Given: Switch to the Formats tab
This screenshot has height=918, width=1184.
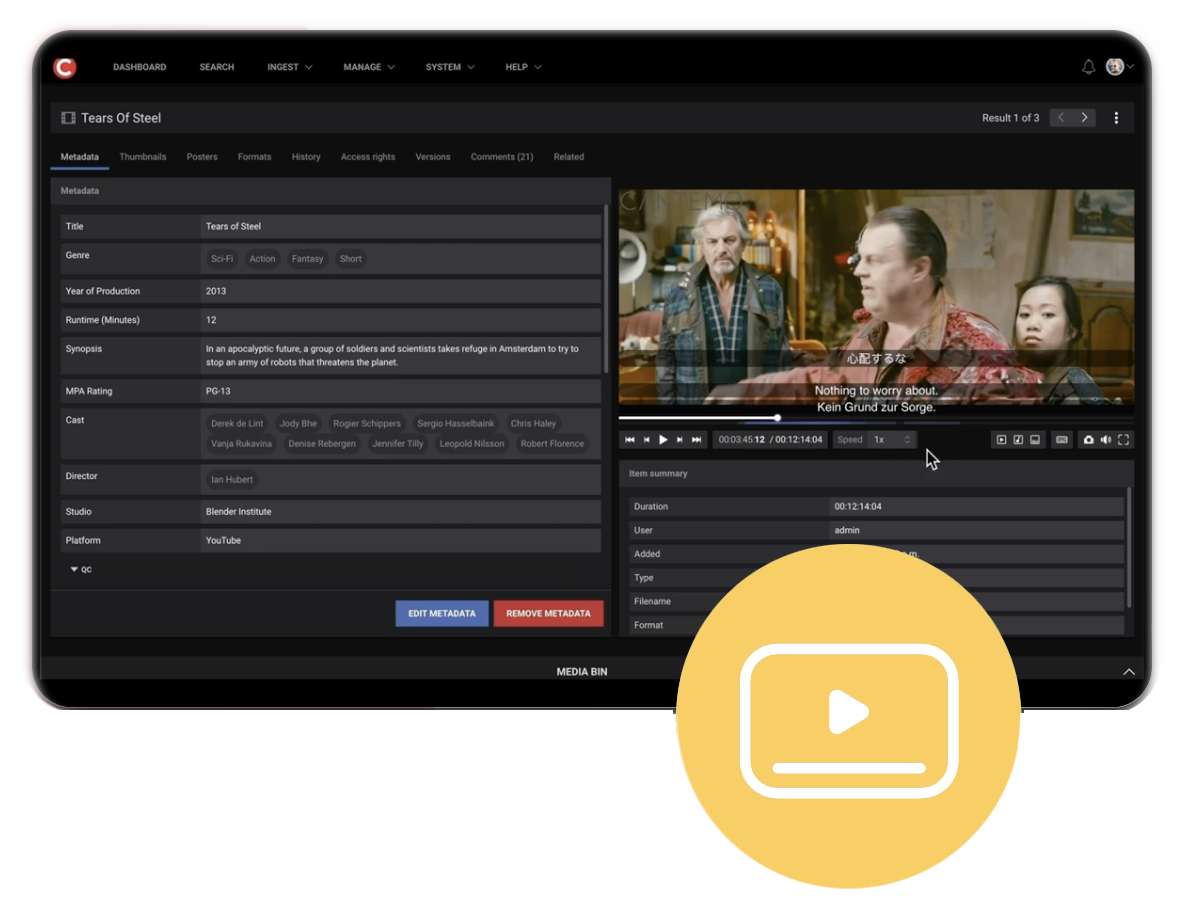Looking at the screenshot, I should 254,157.
